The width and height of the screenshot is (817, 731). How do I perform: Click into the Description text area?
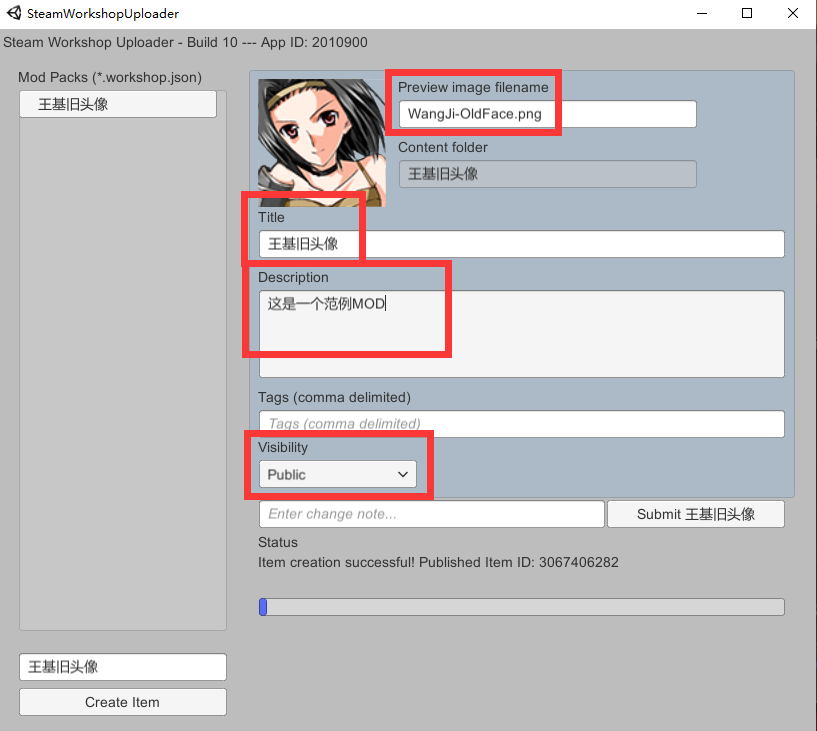pyautogui.click(x=522, y=334)
